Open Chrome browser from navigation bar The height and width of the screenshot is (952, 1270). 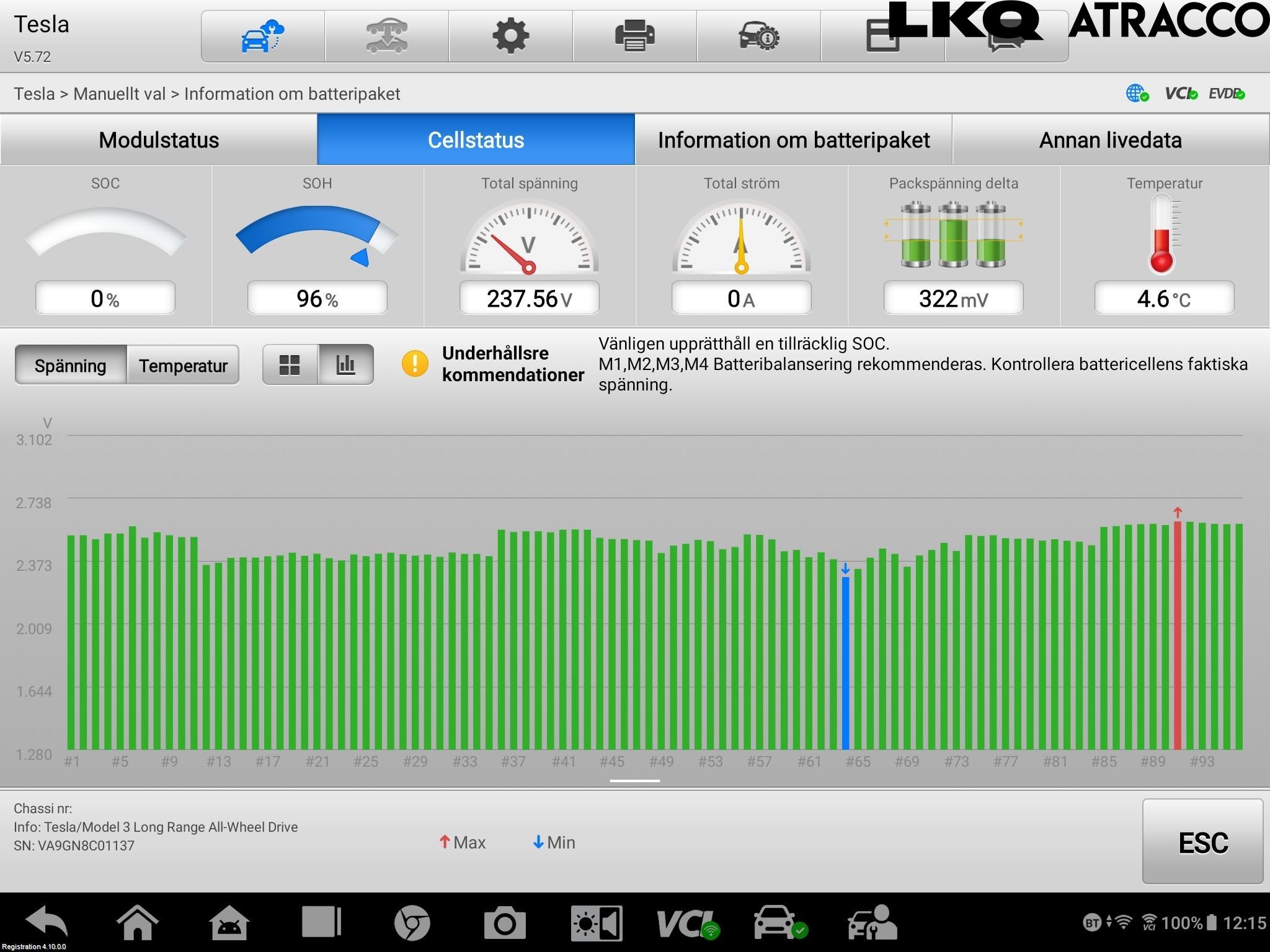point(412,923)
